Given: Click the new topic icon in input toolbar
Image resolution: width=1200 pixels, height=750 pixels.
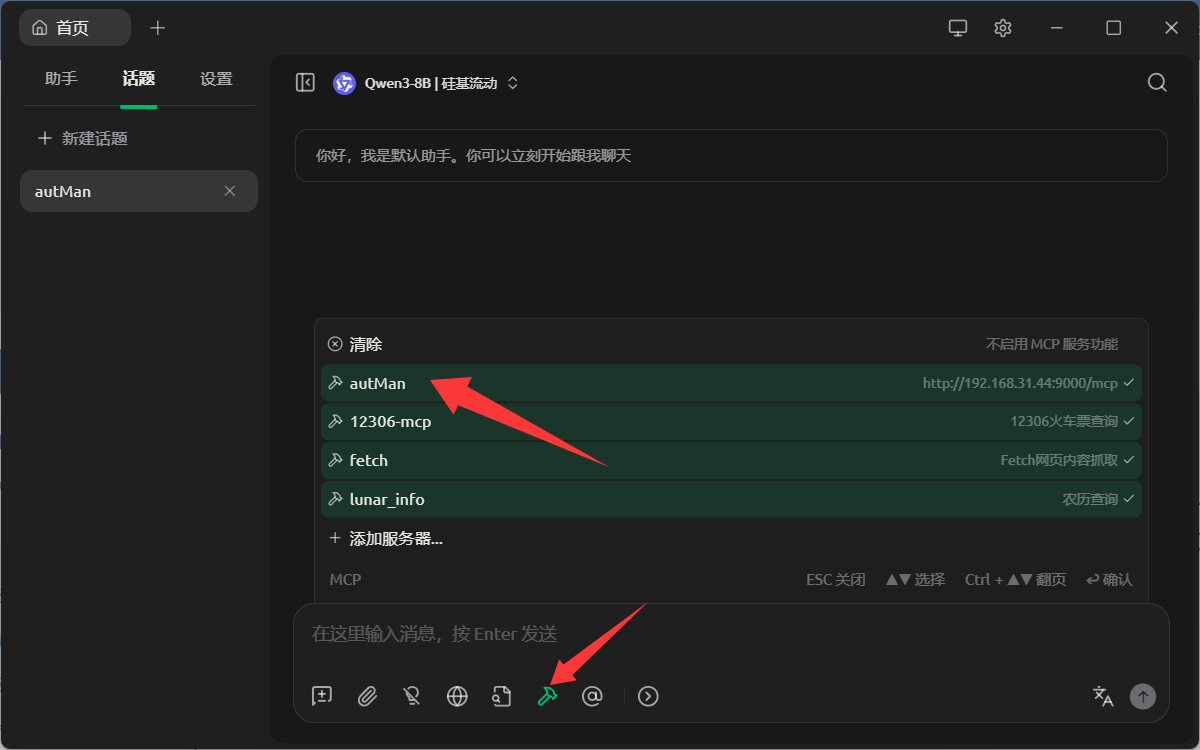Looking at the screenshot, I should click(322, 696).
